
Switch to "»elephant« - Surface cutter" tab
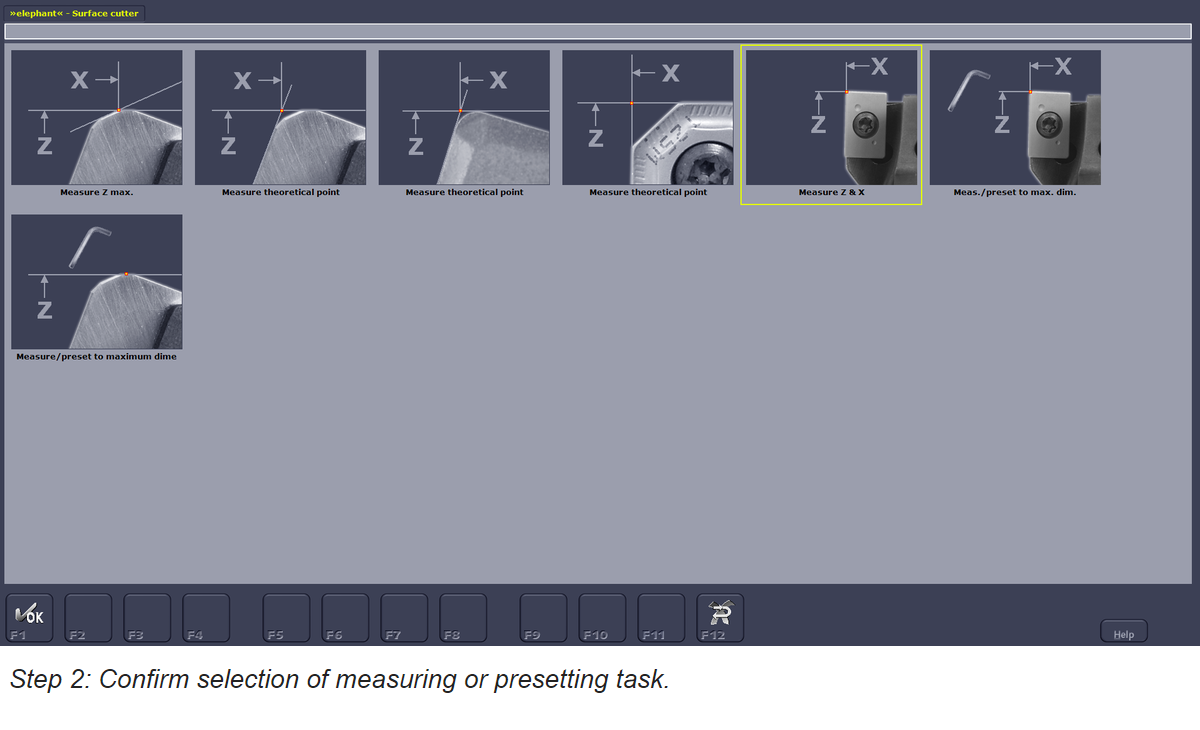[x=74, y=13]
